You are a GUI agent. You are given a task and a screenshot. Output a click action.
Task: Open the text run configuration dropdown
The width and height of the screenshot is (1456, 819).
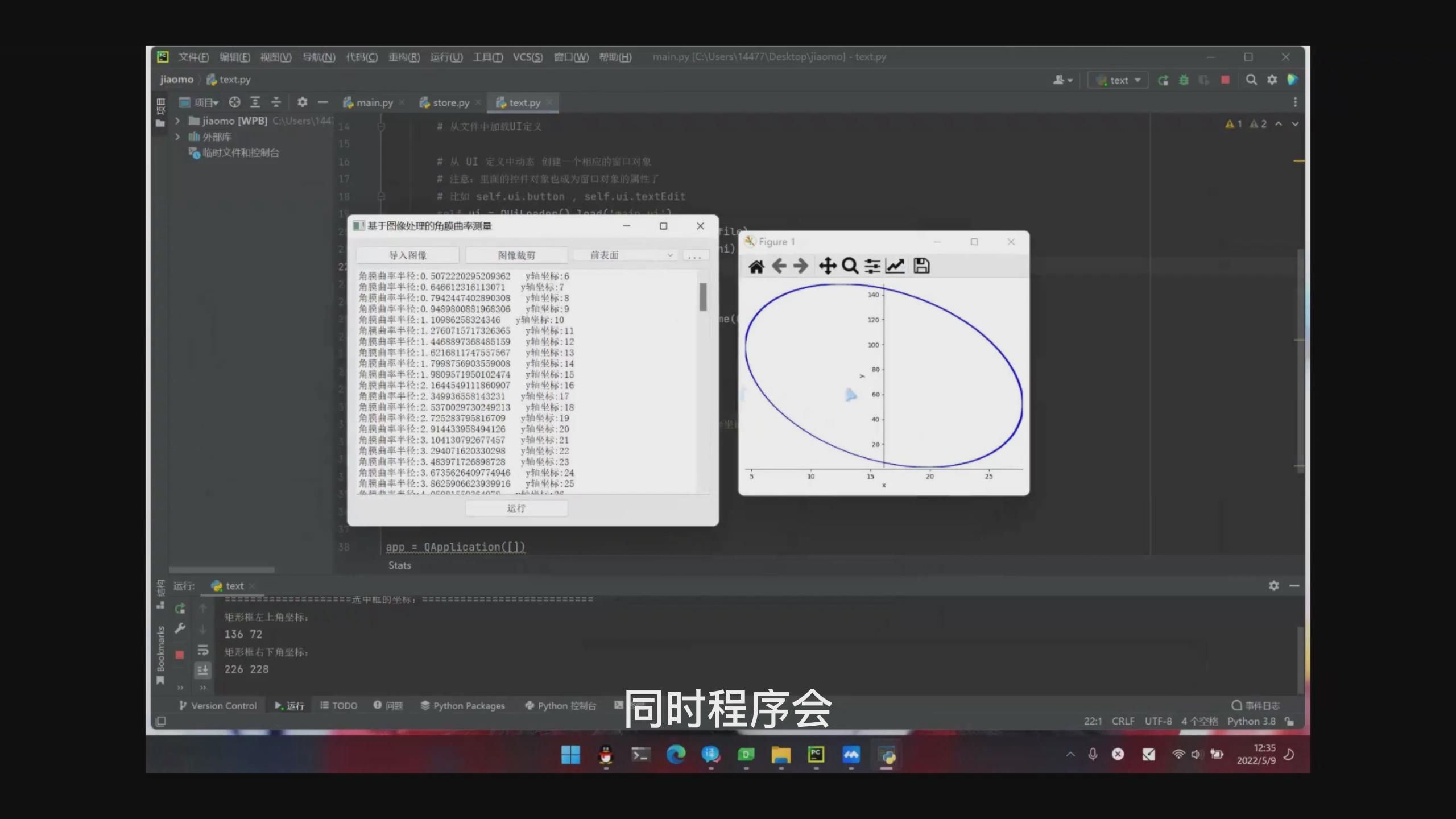click(1118, 80)
